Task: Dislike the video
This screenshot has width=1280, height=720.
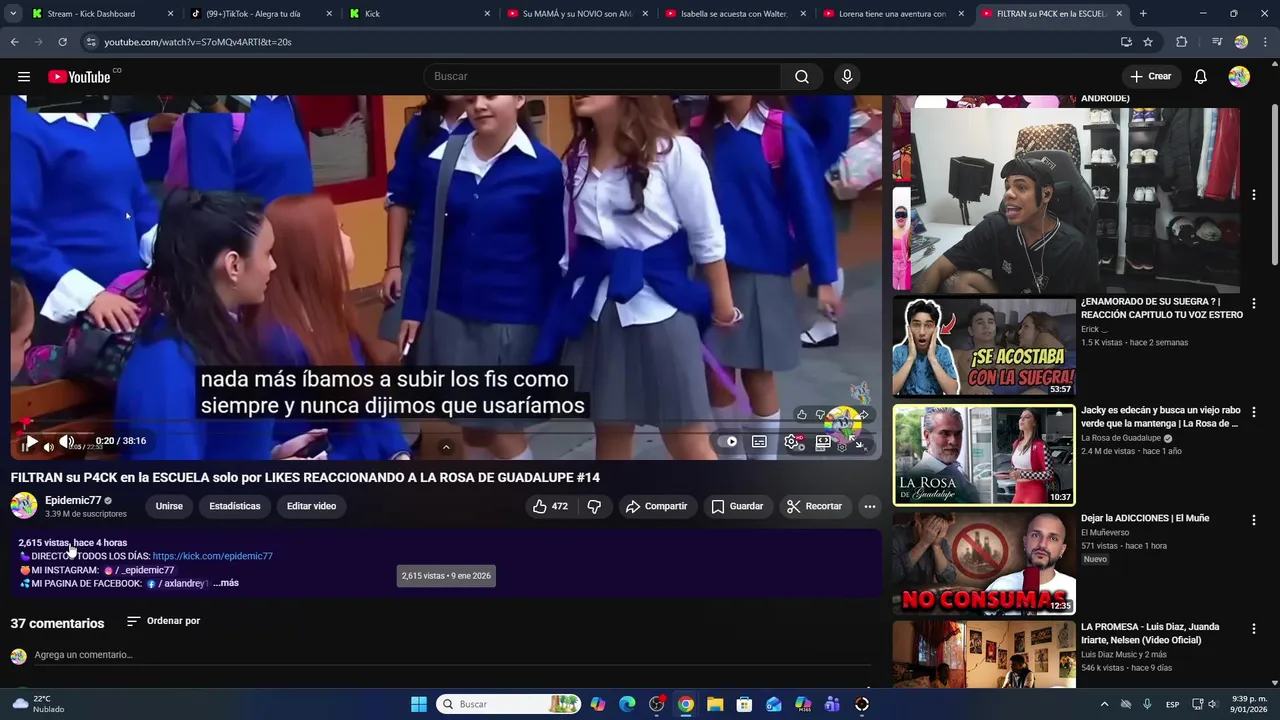Action: tap(594, 506)
